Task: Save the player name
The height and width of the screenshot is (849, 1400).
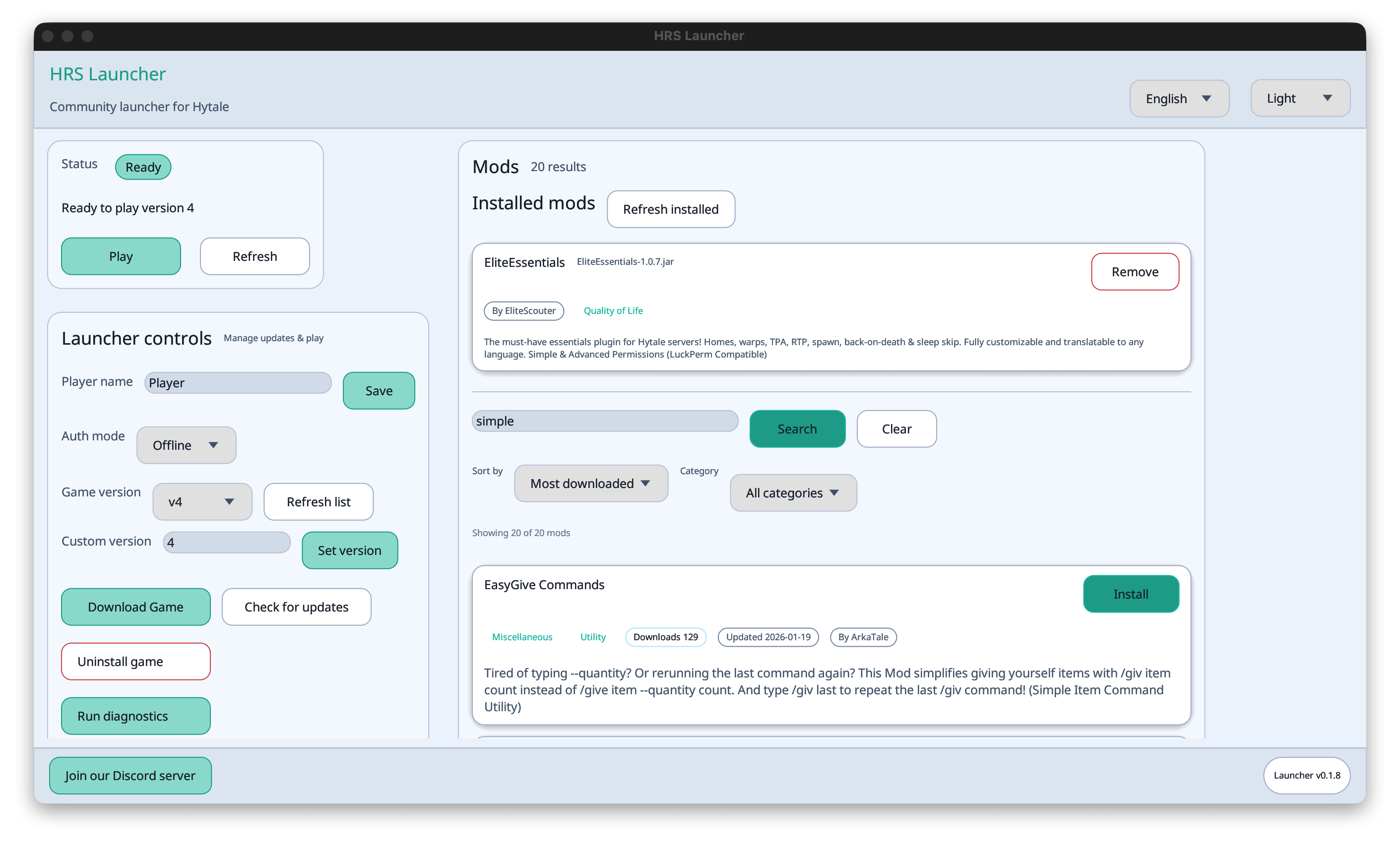Action: (x=379, y=391)
